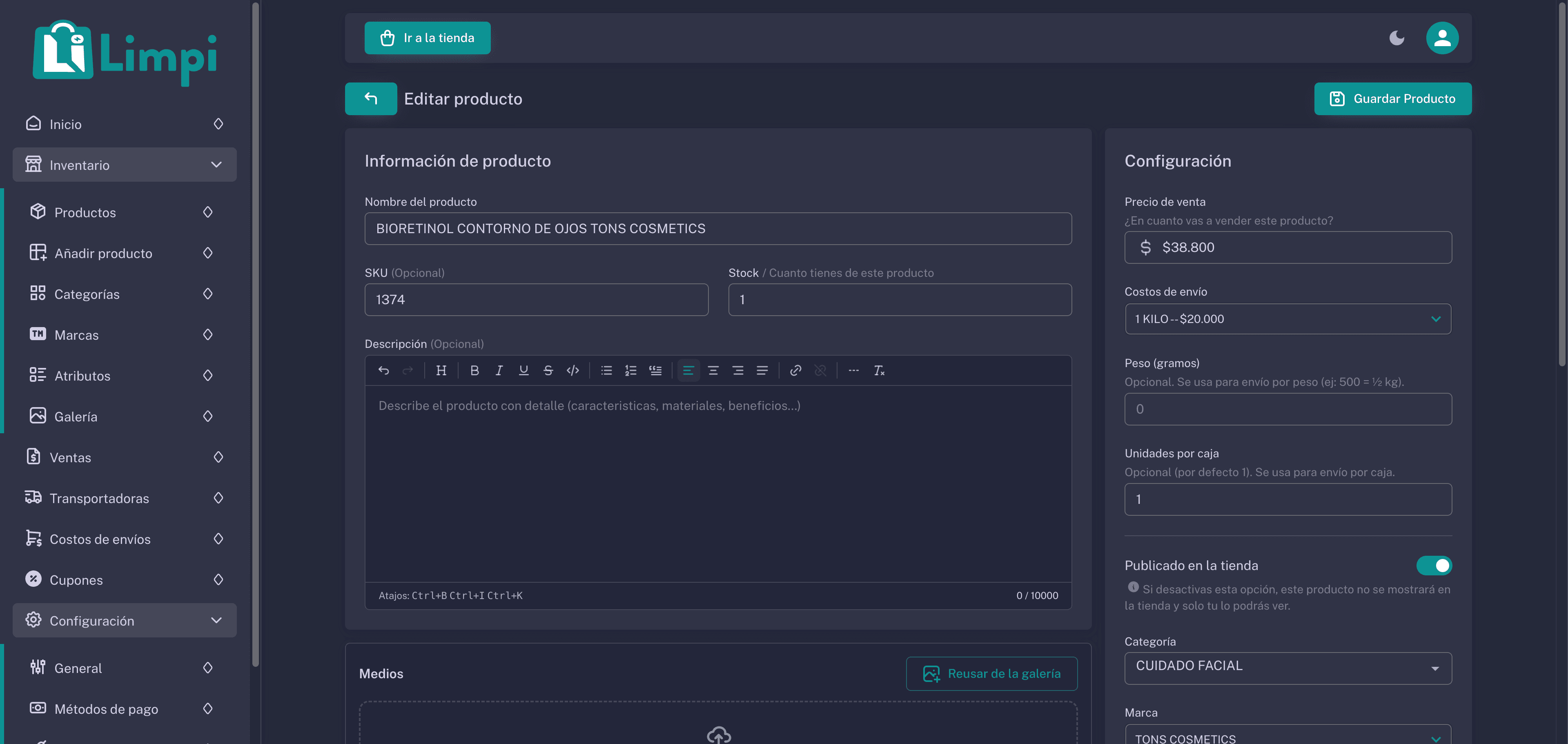Align description text to the right
1568x744 pixels.
(x=738, y=370)
